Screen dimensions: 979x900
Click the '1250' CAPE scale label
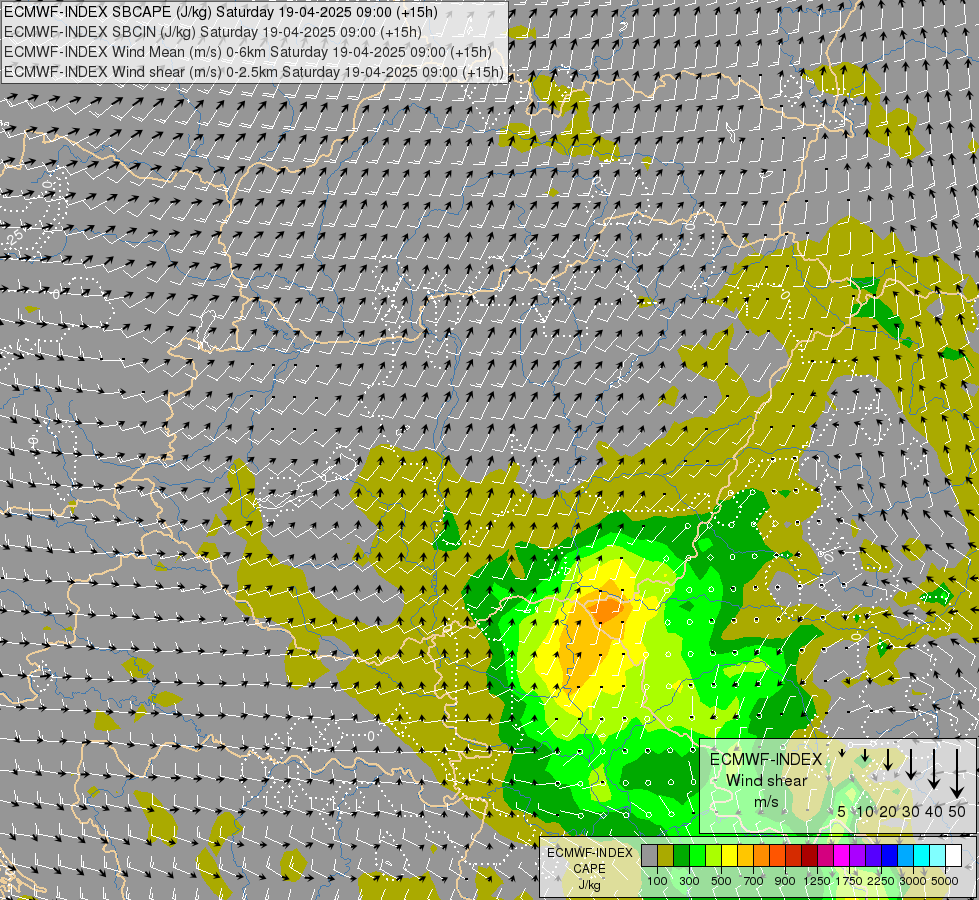click(817, 881)
